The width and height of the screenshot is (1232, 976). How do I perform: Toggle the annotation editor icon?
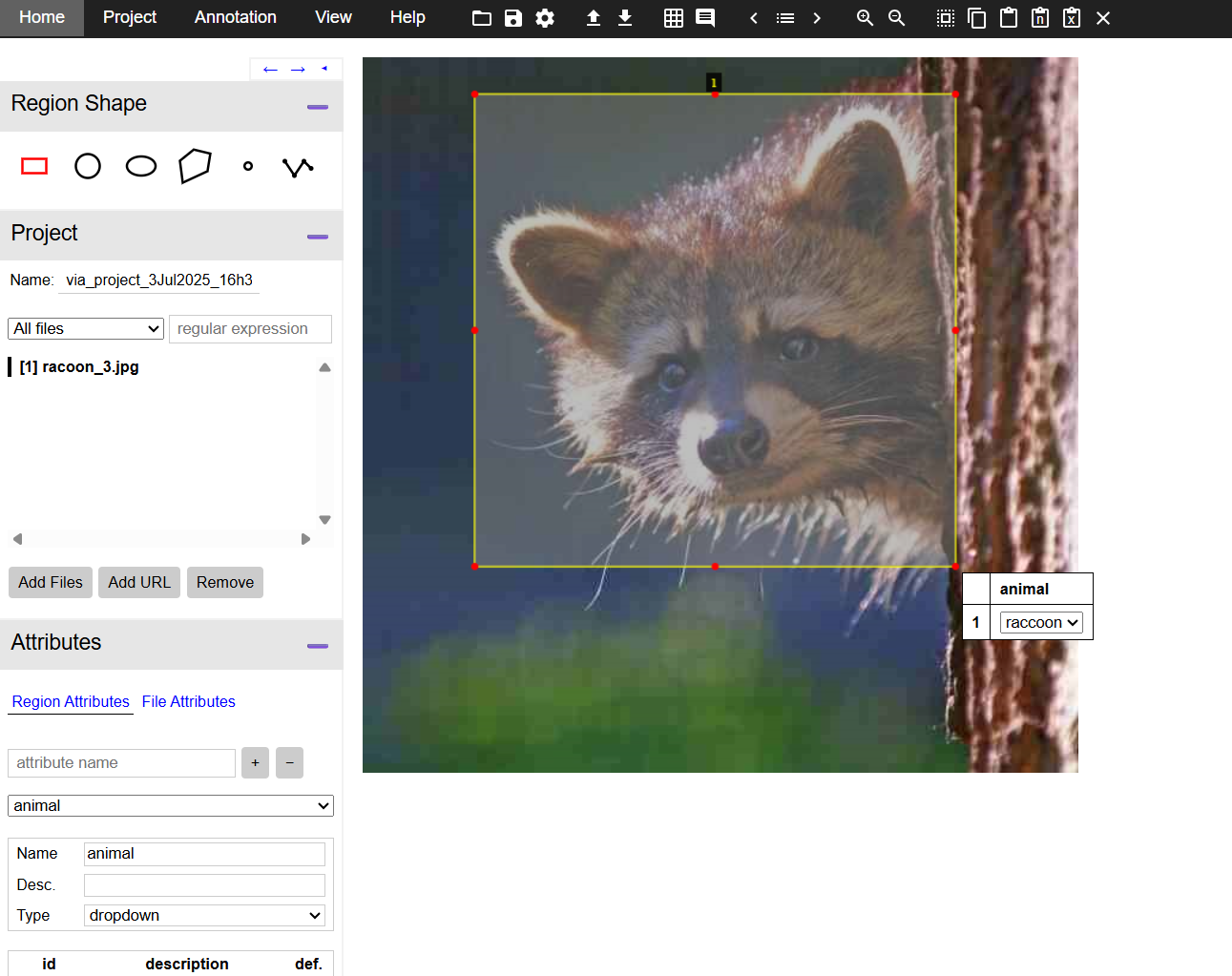(705, 18)
